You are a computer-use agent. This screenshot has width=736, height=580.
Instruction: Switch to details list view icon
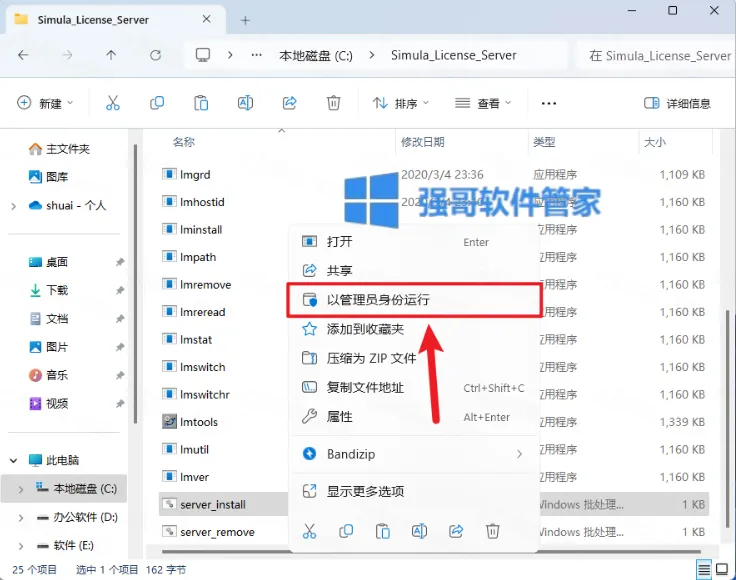704,570
